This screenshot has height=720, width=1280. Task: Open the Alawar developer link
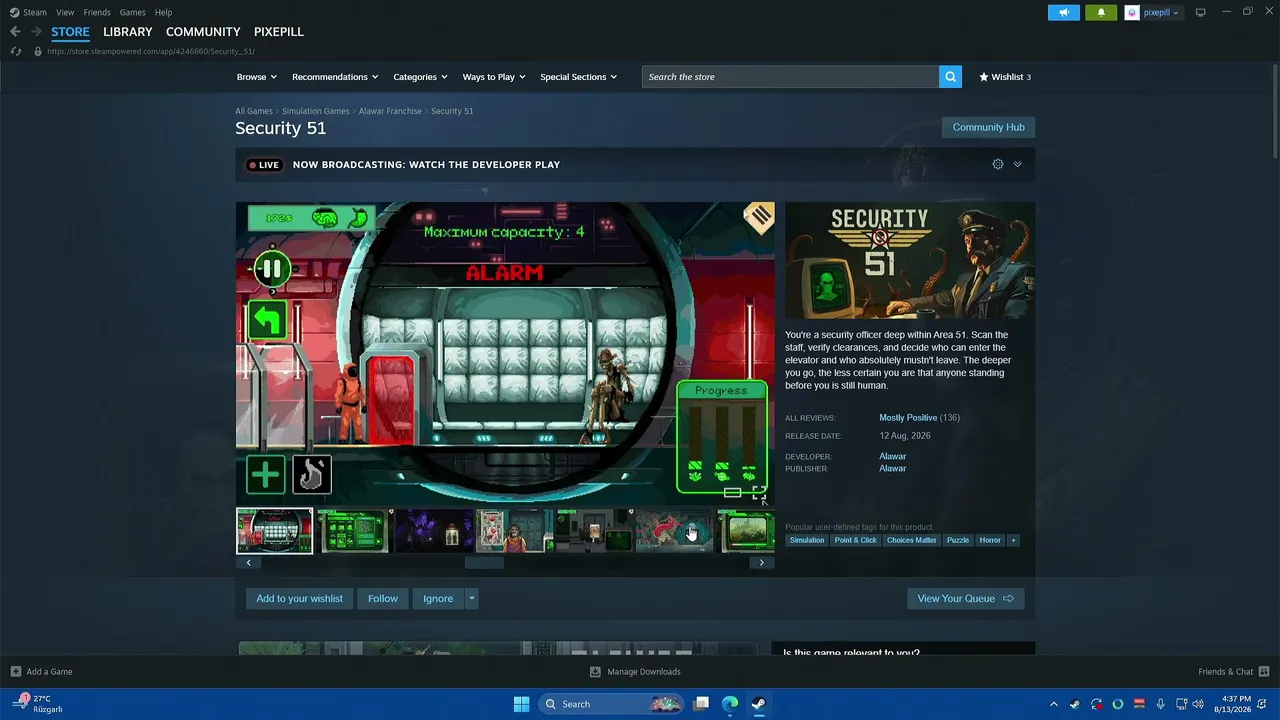[893, 457]
